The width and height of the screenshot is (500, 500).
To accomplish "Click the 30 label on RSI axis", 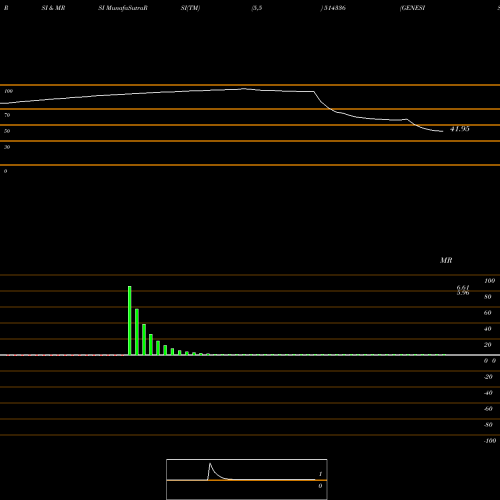I will (x=7, y=147).
